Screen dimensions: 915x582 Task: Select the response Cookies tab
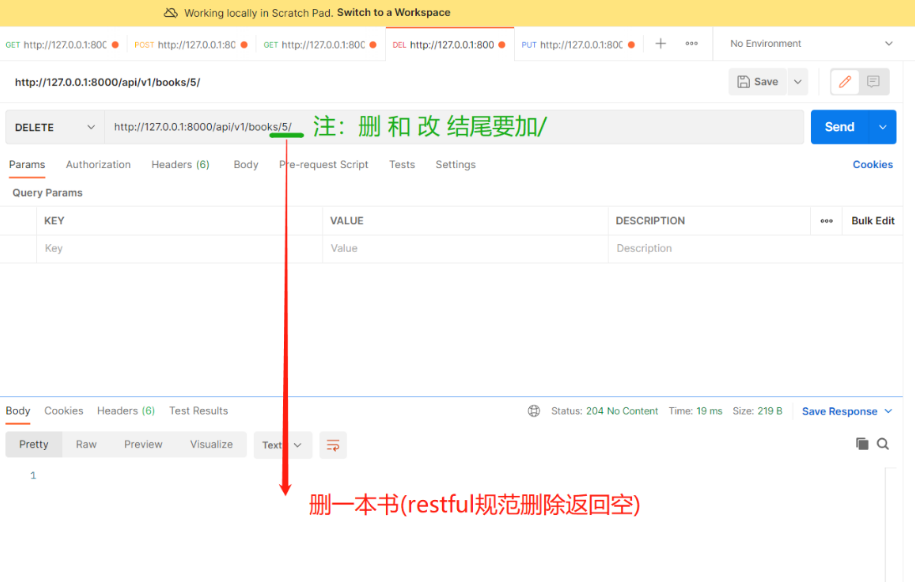click(x=64, y=411)
